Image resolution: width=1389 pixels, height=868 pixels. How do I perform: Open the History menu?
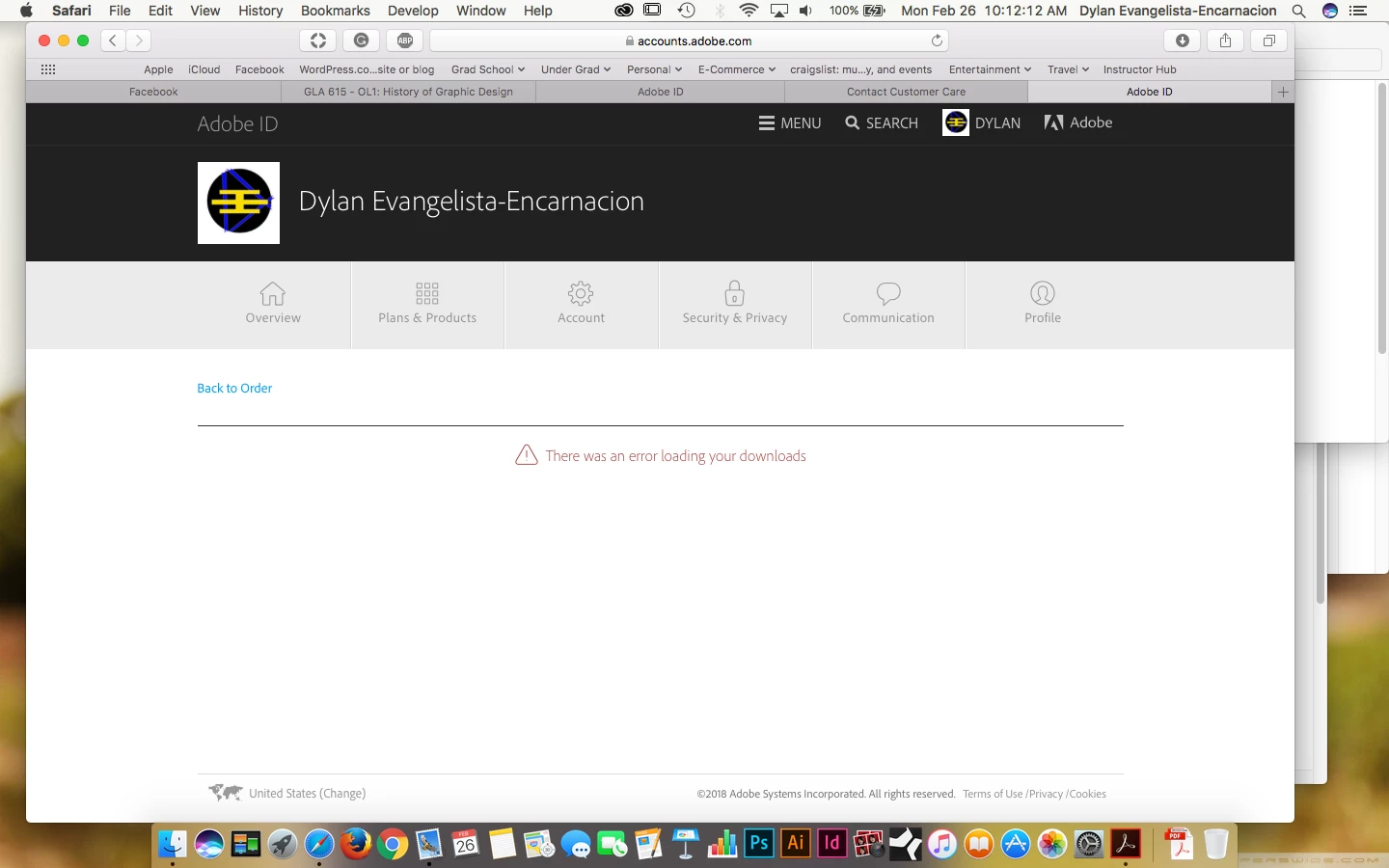[x=260, y=11]
